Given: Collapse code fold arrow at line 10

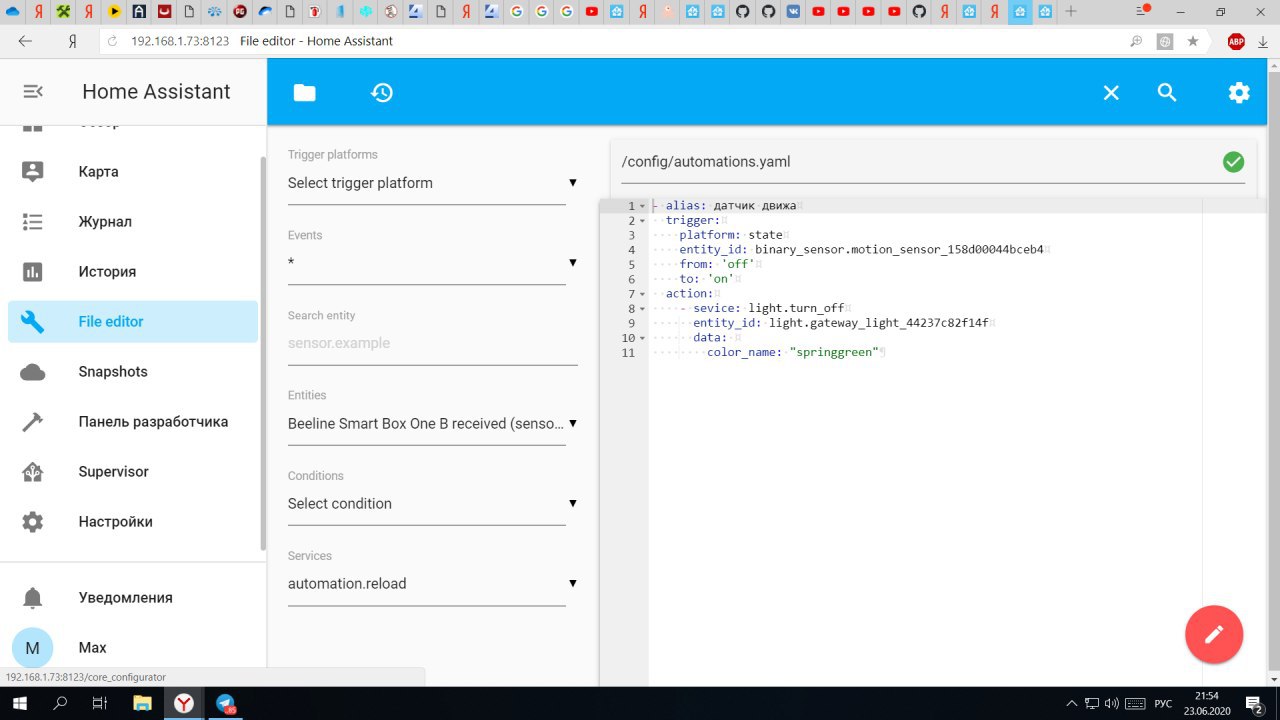Looking at the screenshot, I should [642, 338].
